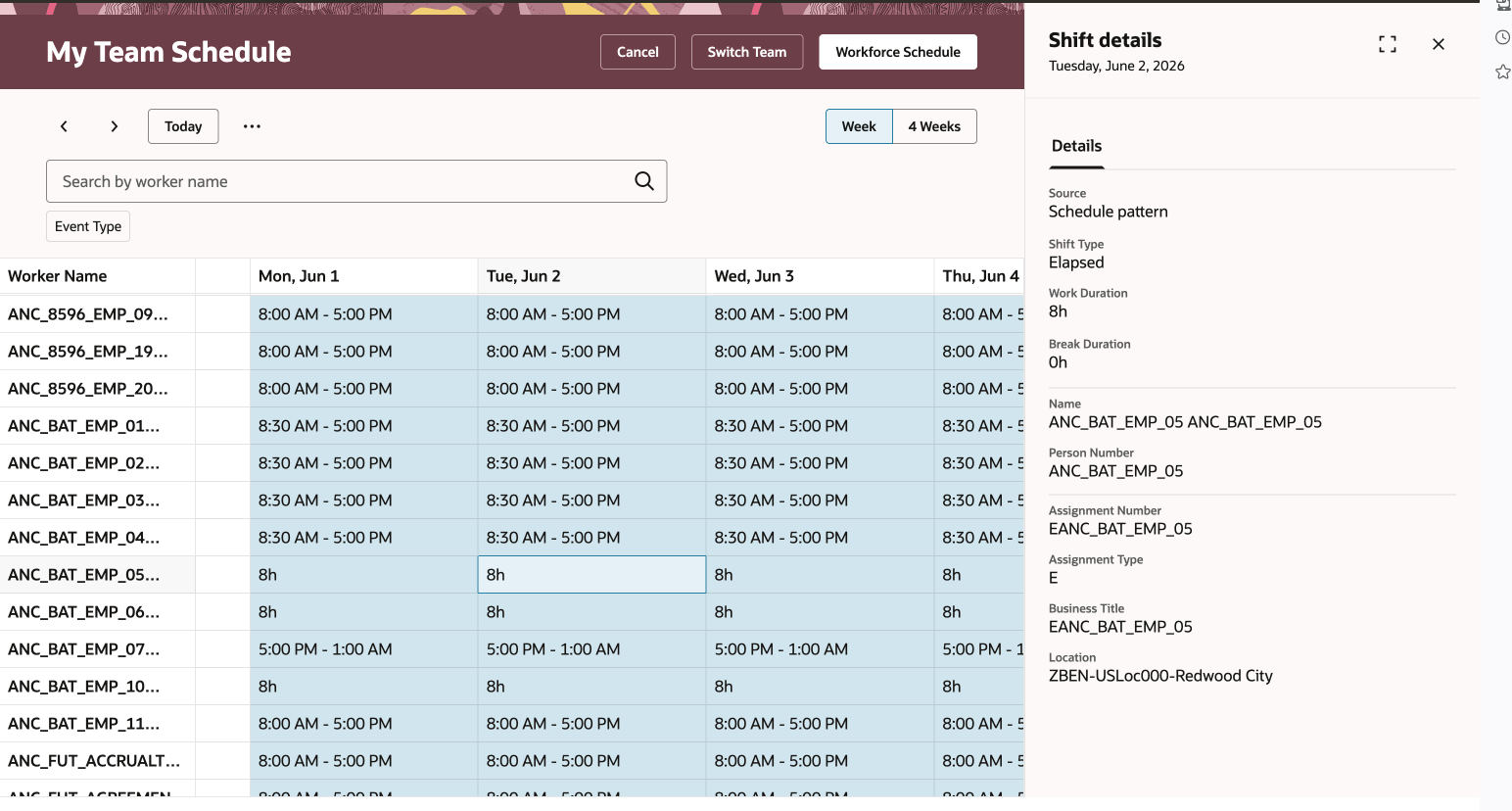Click the Switch Team button
The height and width of the screenshot is (811, 1512).
click(747, 52)
